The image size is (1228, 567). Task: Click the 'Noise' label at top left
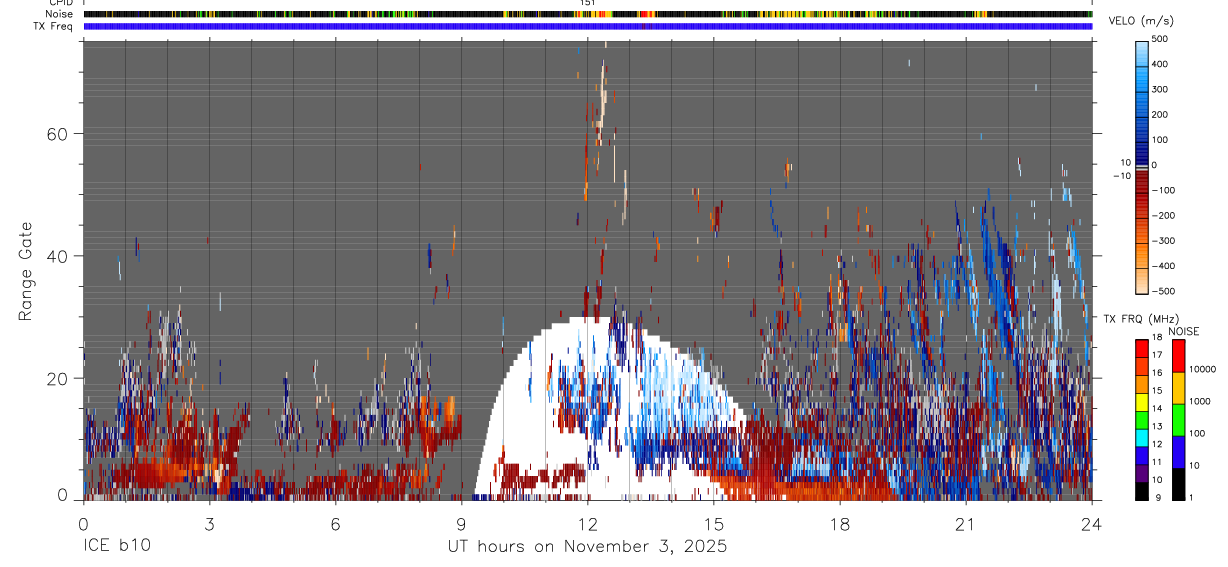coord(59,14)
